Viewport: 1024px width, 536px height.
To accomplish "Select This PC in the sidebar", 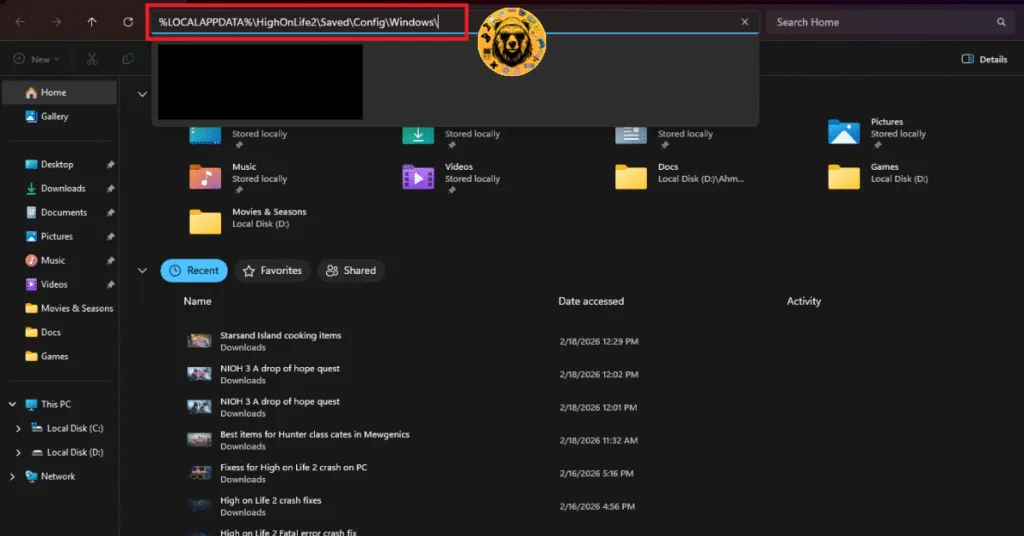I will click(56, 404).
